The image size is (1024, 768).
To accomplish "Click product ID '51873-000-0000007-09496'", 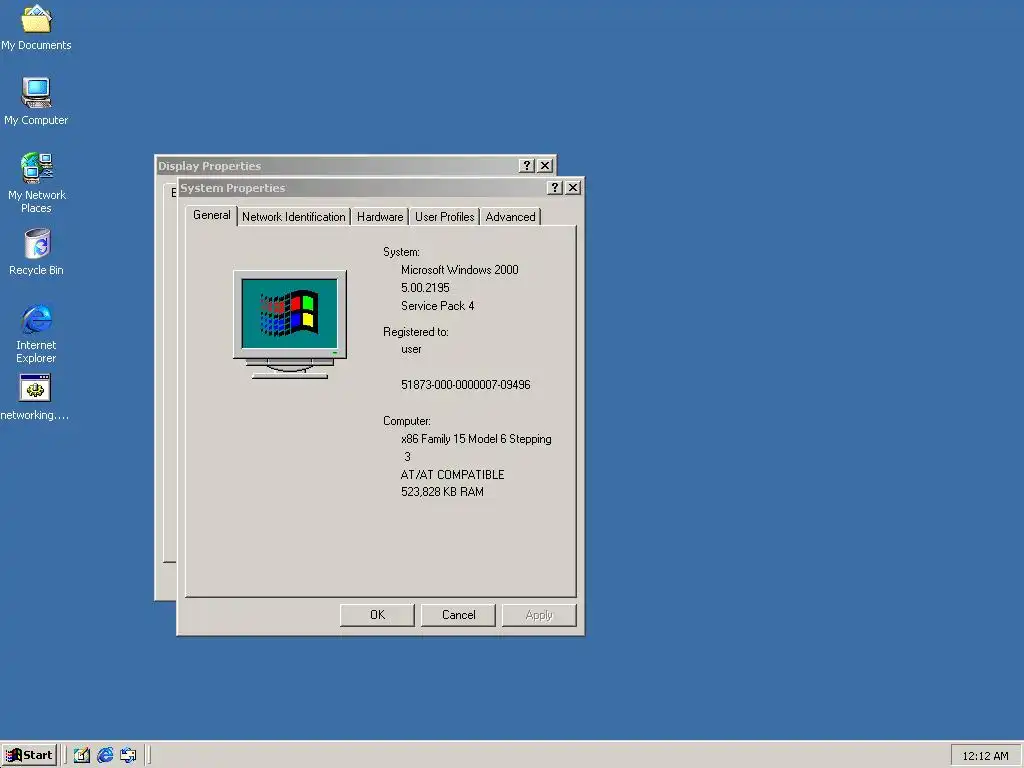I will click(x=466, y=385).
